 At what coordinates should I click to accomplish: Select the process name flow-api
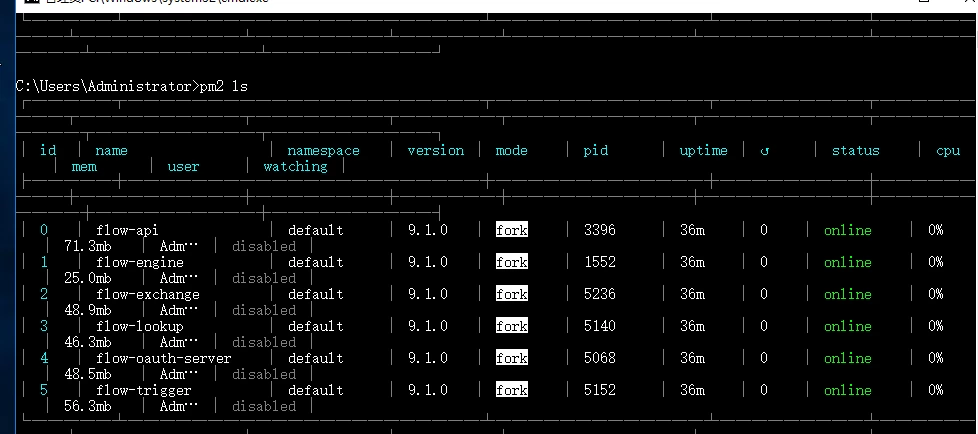127,230
